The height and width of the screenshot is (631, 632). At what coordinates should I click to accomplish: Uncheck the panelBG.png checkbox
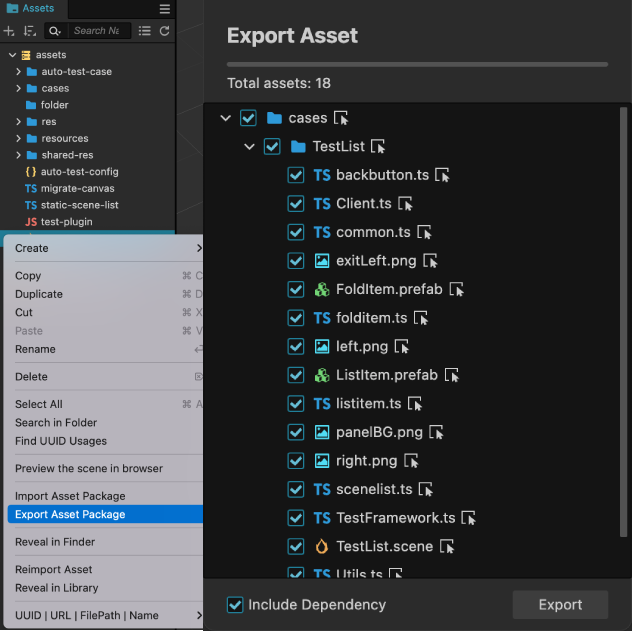click(x=296, y=432)
